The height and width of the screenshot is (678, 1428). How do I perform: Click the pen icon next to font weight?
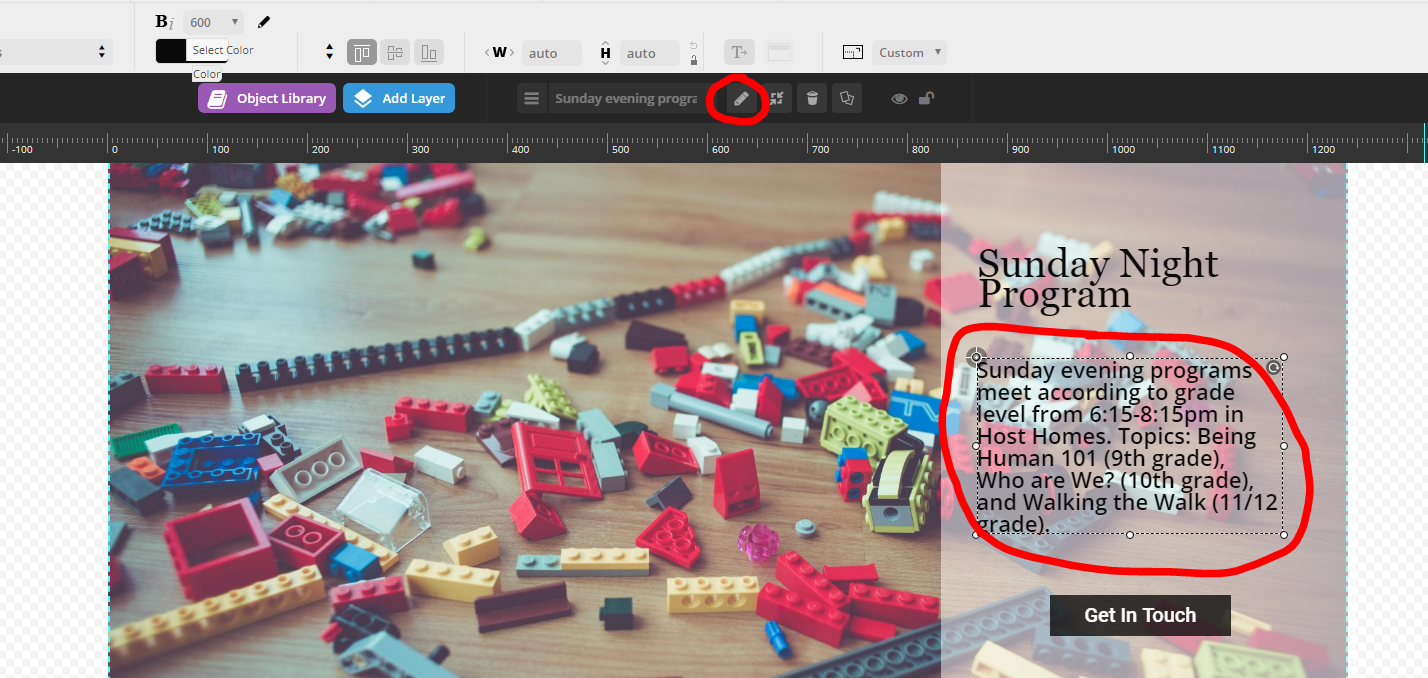click(264, 22)
